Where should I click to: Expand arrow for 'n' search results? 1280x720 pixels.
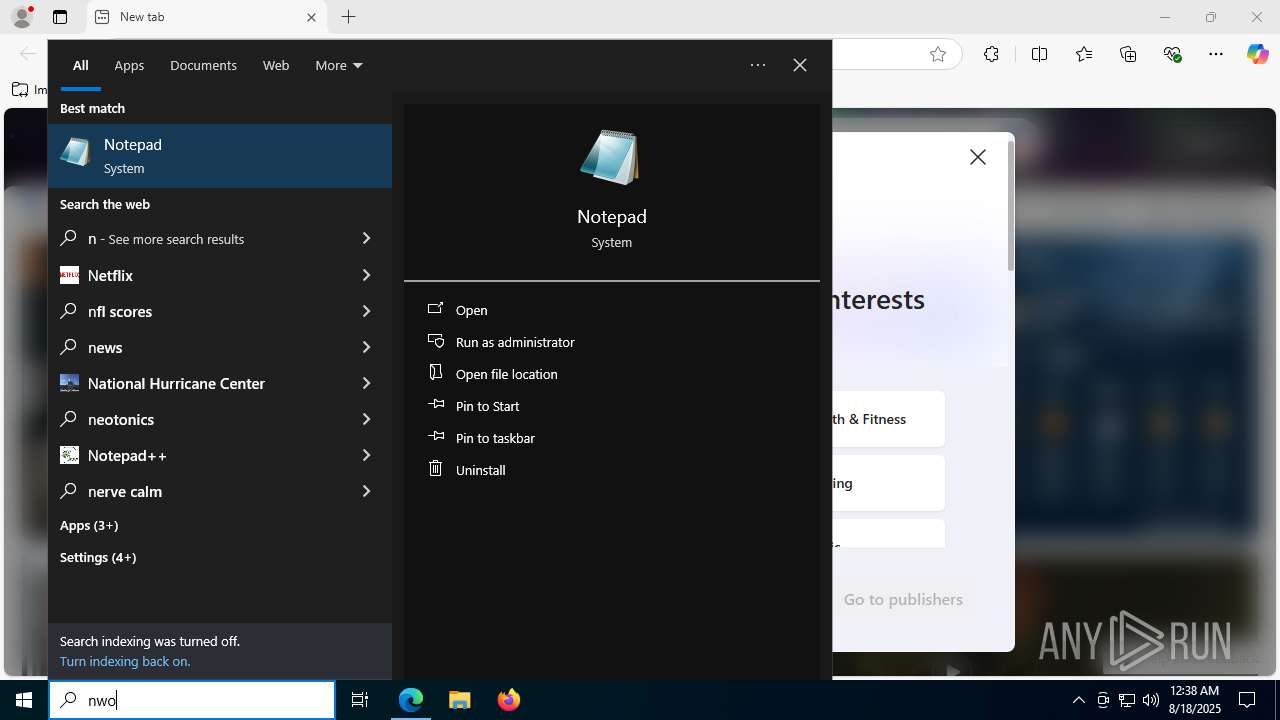tap(366, 239)
